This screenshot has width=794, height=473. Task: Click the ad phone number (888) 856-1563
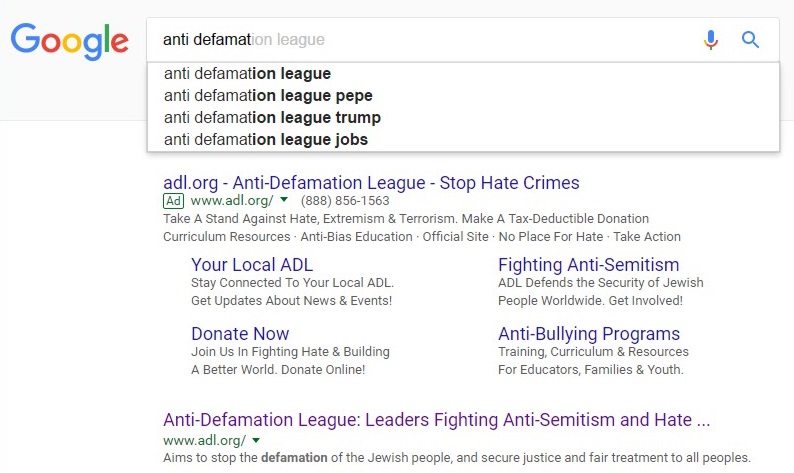[x=345, y=201]
